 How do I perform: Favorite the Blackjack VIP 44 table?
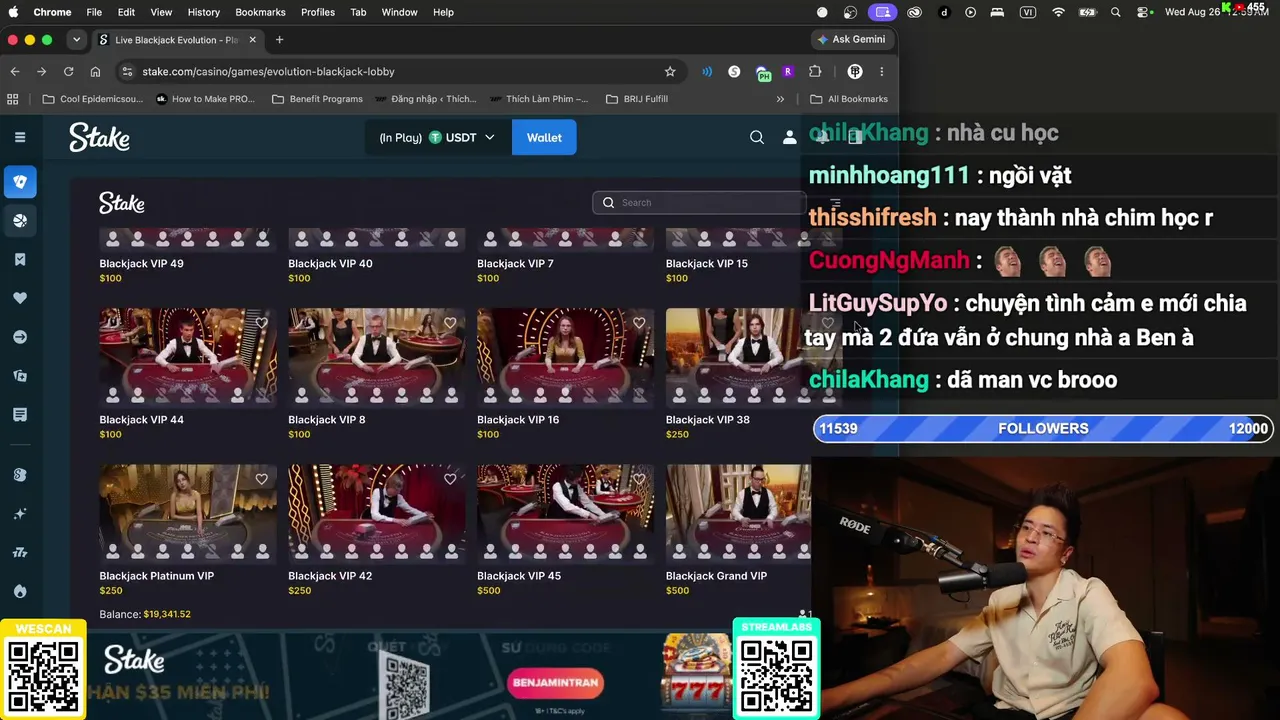coord(261,323)
